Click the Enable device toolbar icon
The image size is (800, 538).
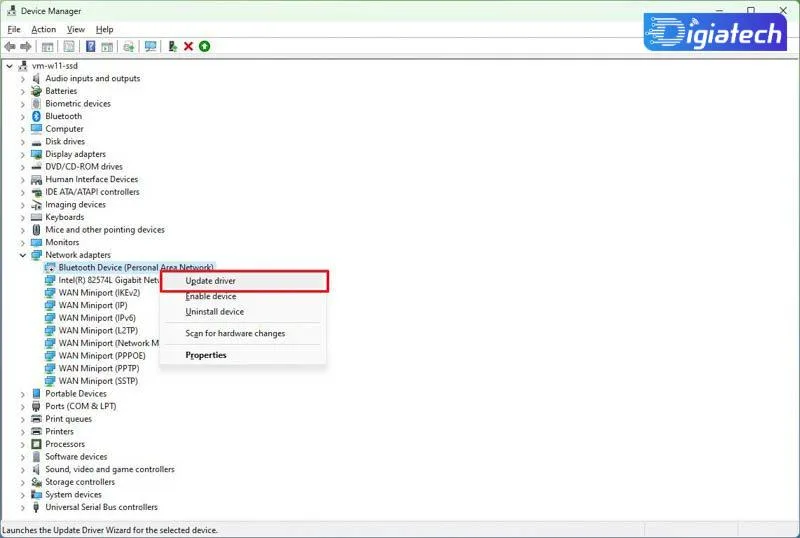point(172,46)
